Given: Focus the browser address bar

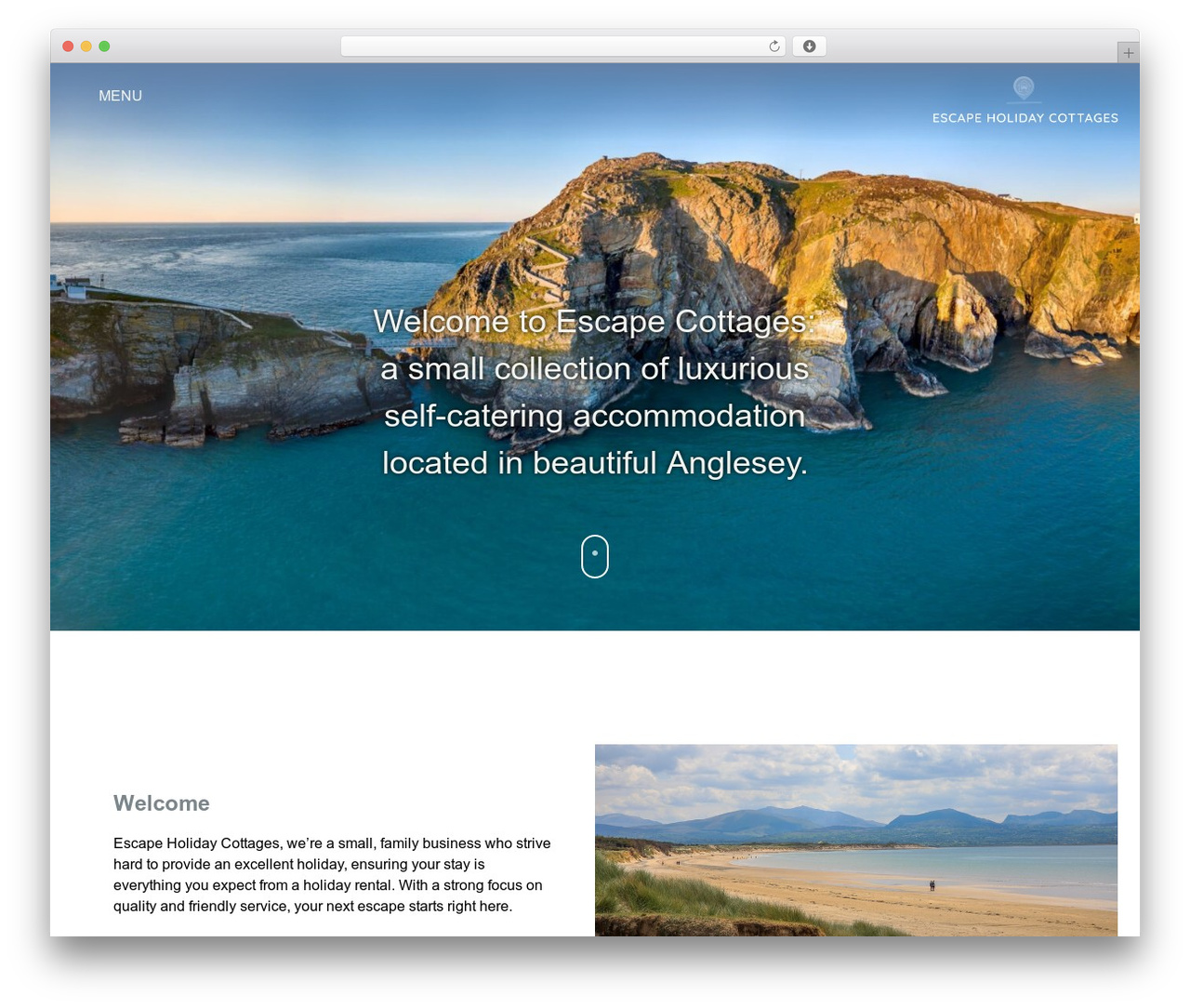Looking at the screenshot, I should (x=562, y=46).
